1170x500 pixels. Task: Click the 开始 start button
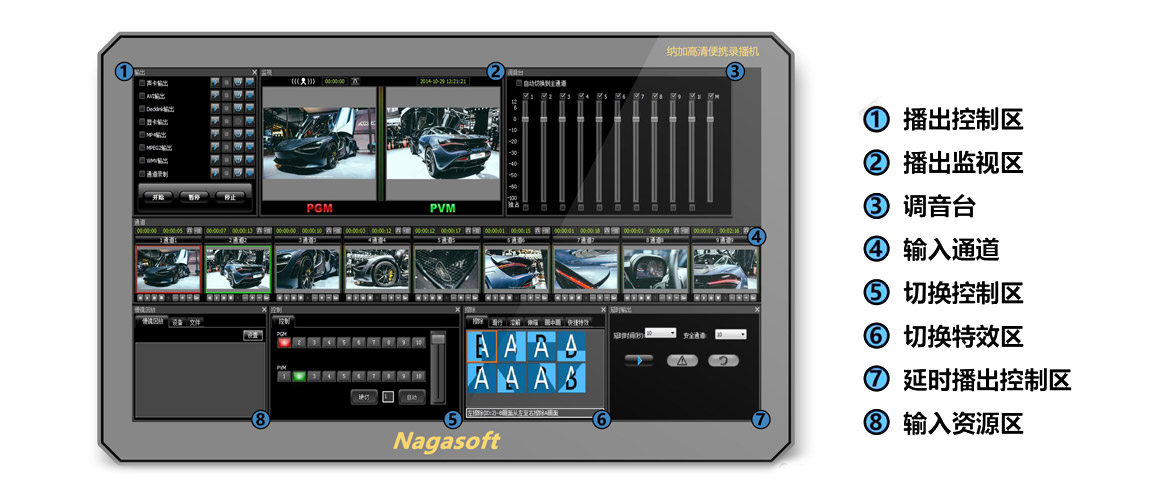tap(158, 197)
